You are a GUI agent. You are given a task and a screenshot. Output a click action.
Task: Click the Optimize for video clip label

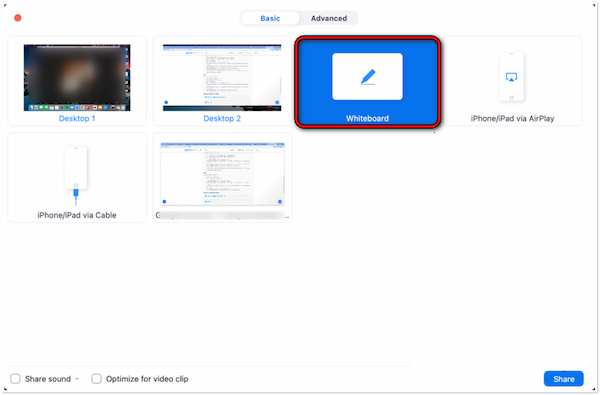pos(147,379)
